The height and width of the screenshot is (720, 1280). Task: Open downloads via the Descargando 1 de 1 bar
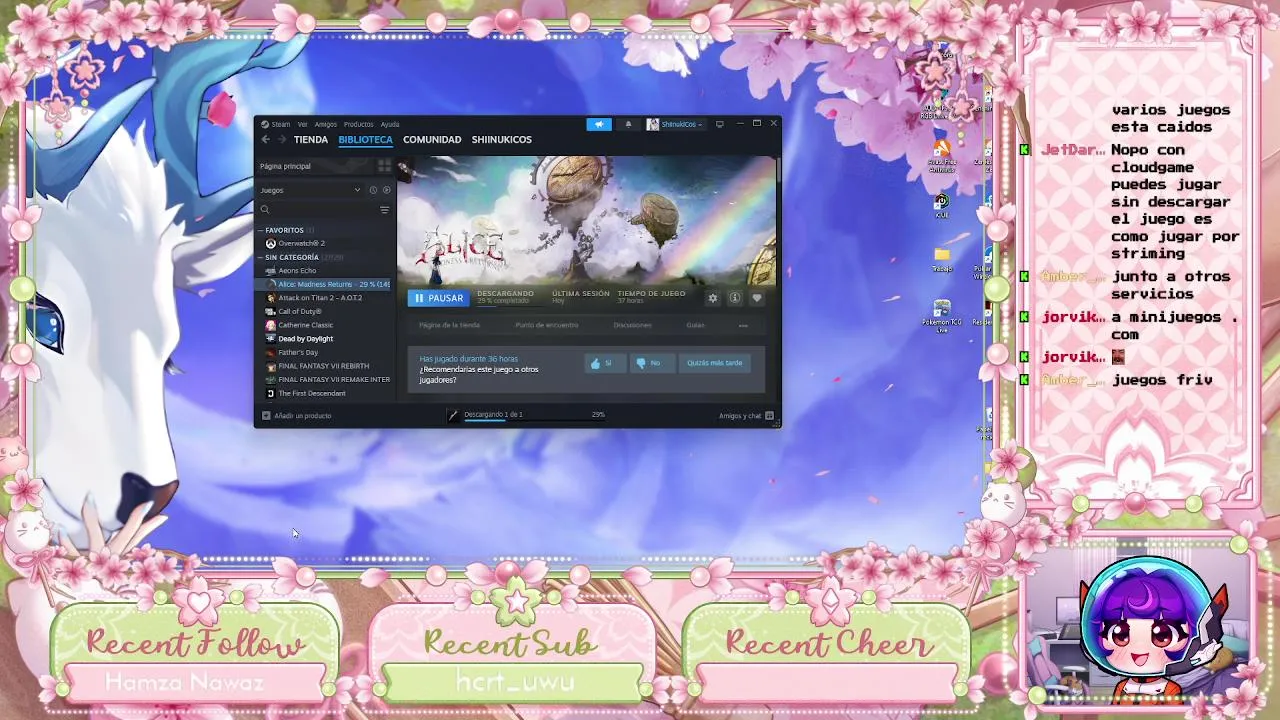[525, 415]
